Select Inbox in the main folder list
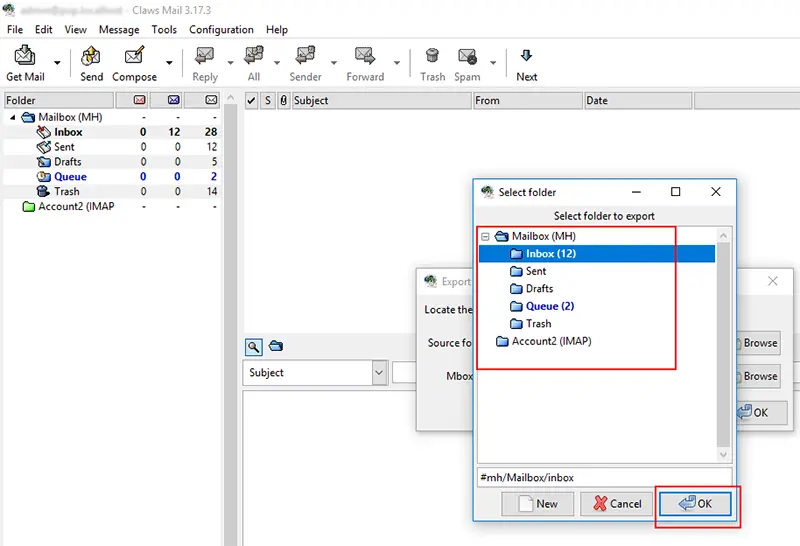Viewport: 800px width, 546px height. pos(68,132)
